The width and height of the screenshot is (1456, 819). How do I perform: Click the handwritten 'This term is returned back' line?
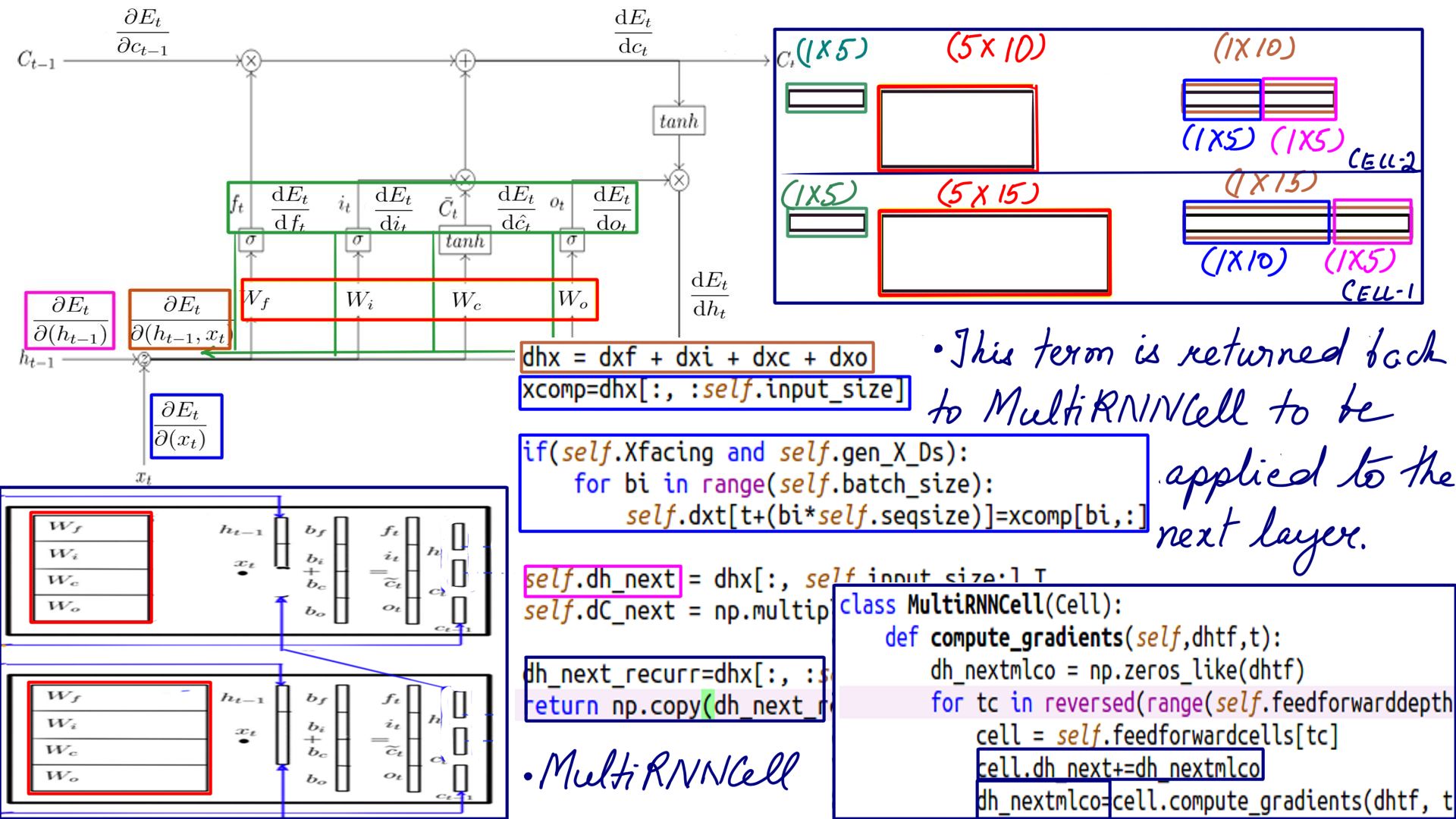[x=1189, y=350]
